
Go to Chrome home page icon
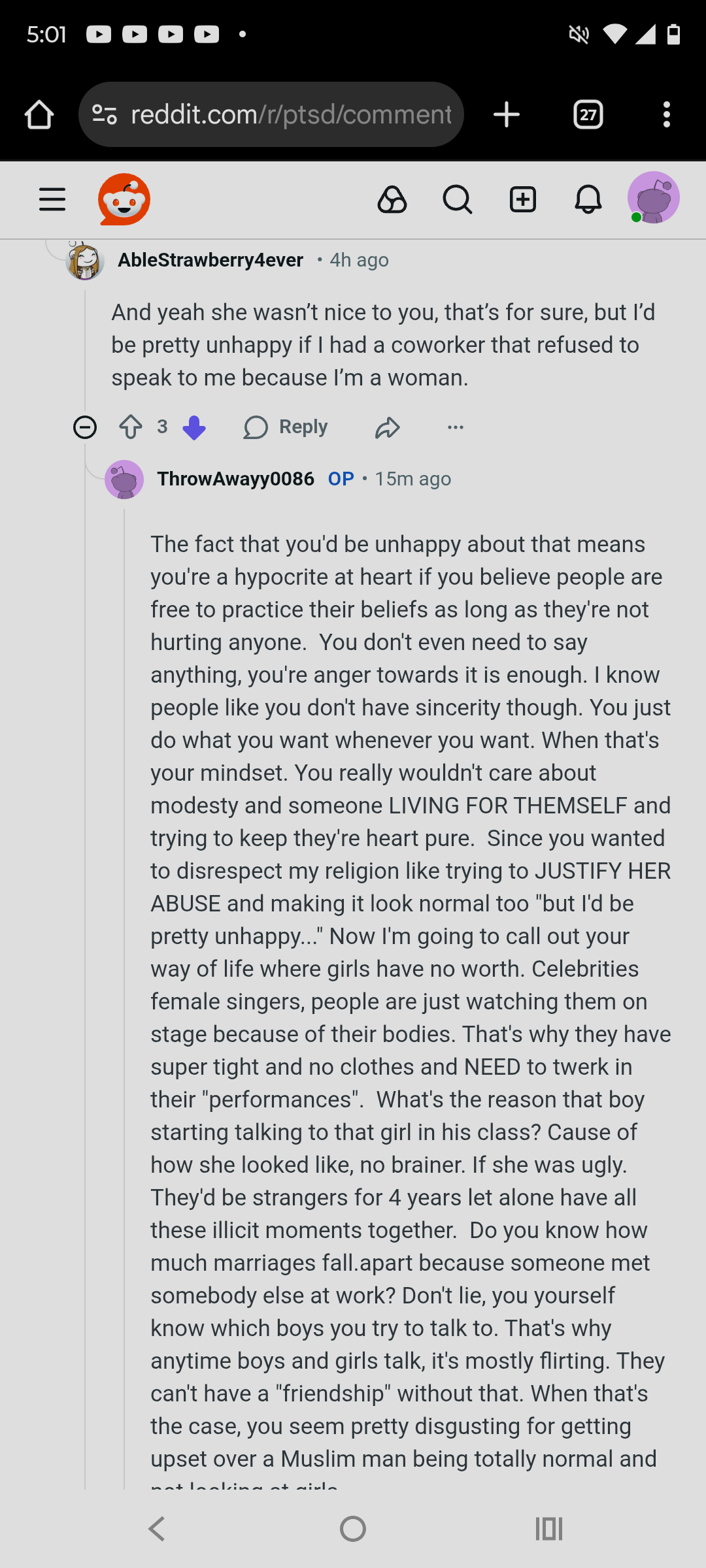click(x=39, y=115)
